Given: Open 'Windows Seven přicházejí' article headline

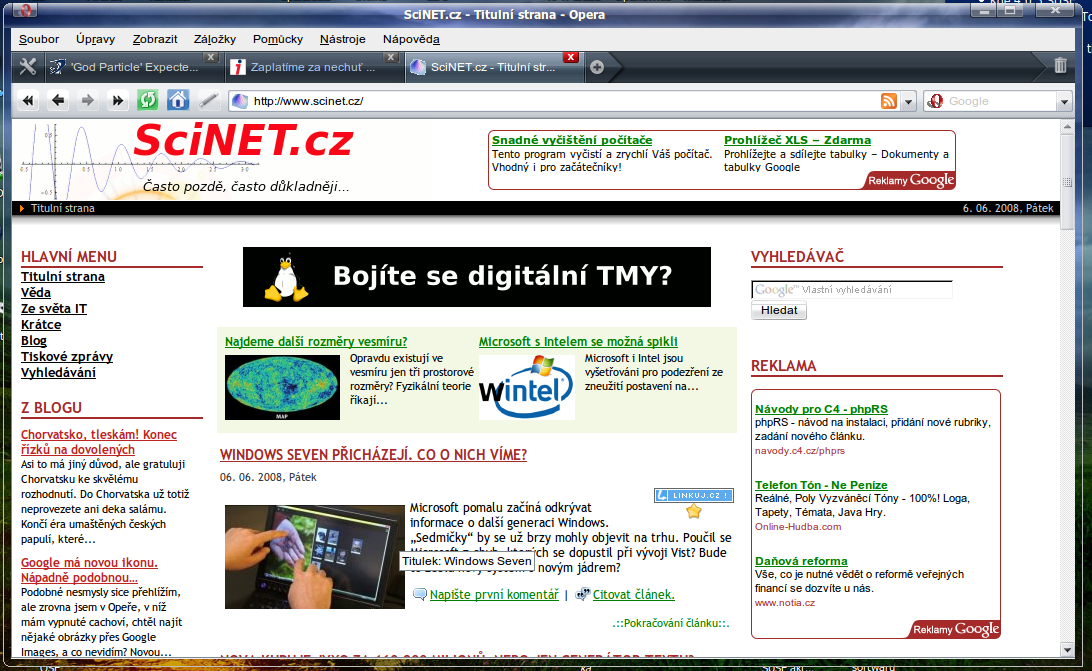Looking at the screenshot, I should (x=373, y=454).
